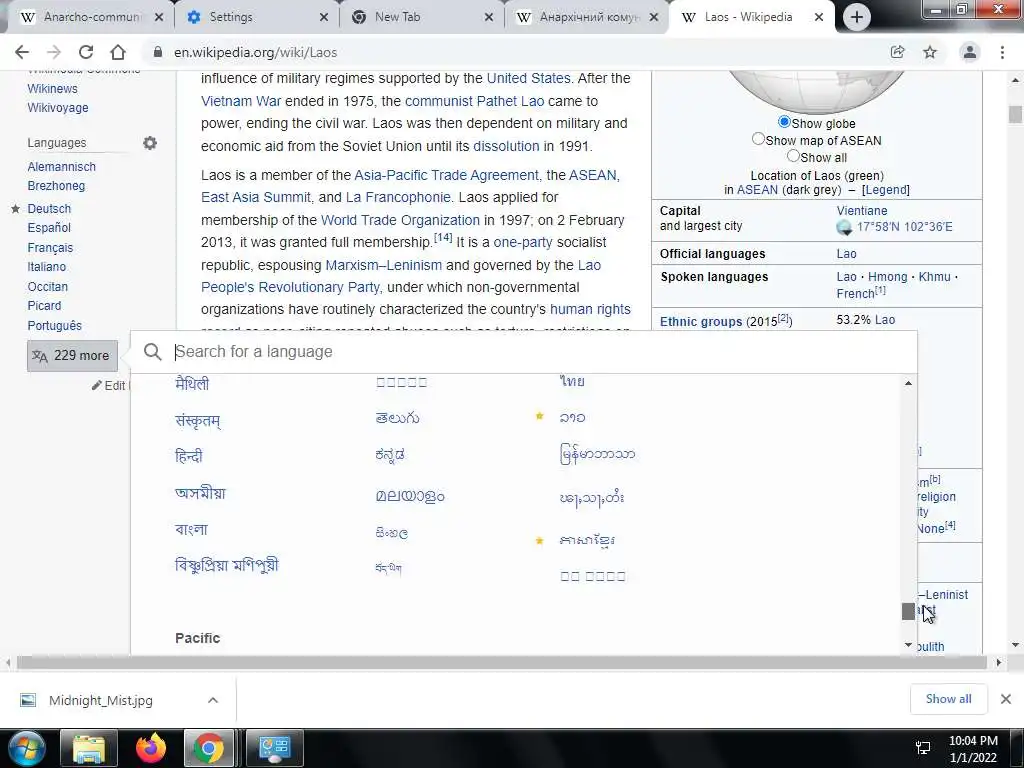Click the site lock icon in address bar
1024x768 pixels.
157,52
